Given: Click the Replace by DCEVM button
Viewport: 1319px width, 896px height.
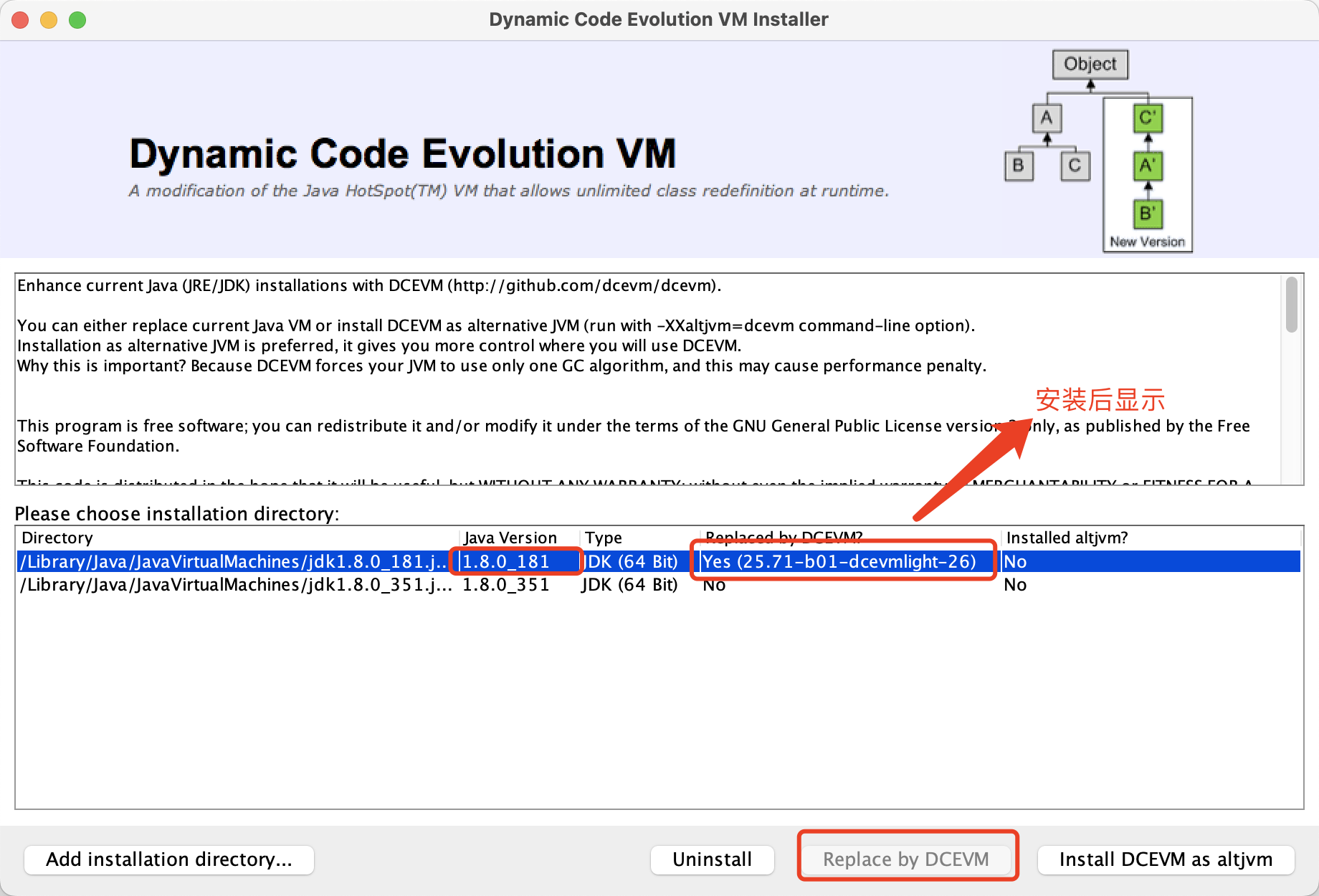Looking at the screenshot, I should (905, 859).
